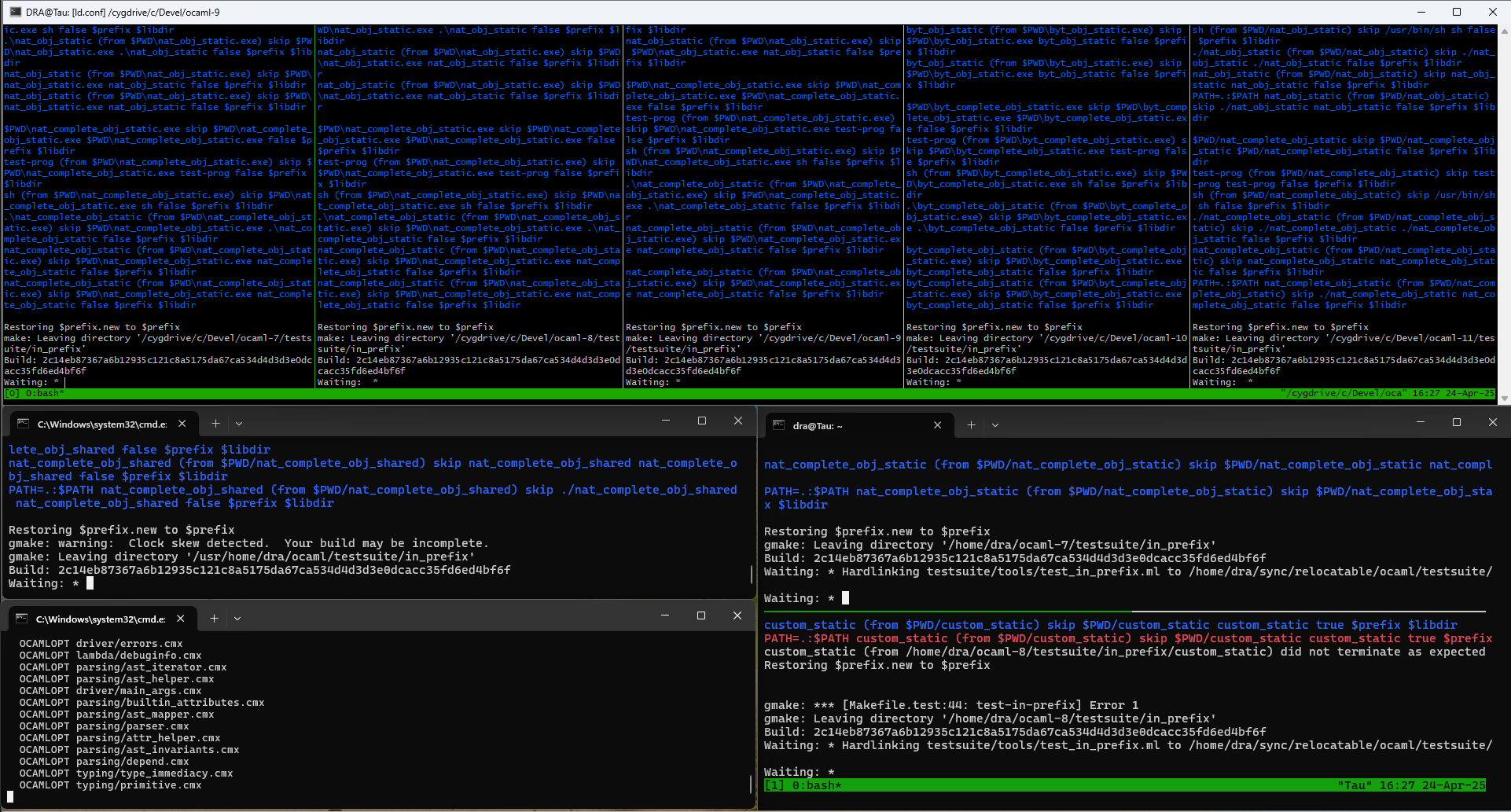Close the DRA@Tau ld.conf mintty window
The height and width of the screenshot is (812, 1511).
pos(1492,12)
